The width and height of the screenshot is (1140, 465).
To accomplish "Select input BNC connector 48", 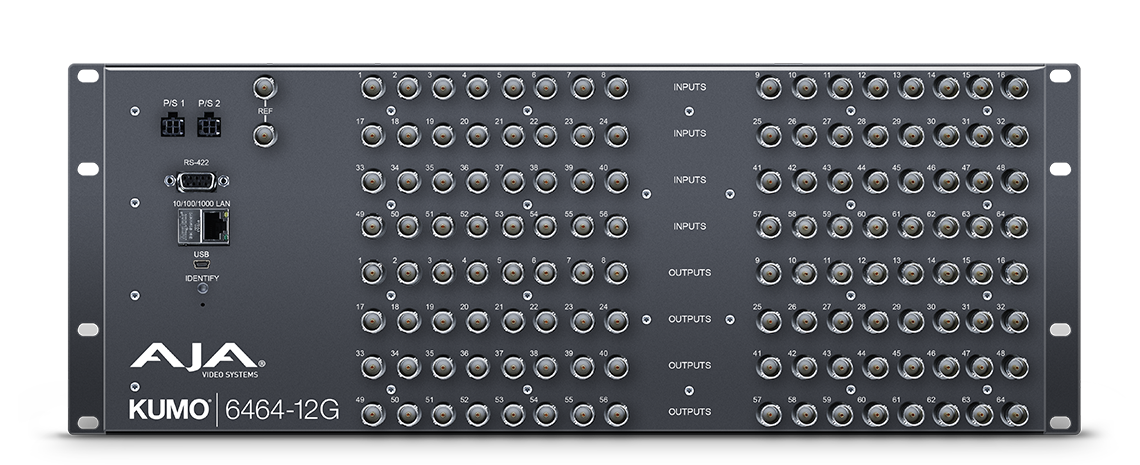I will (x=1015, y=182).
